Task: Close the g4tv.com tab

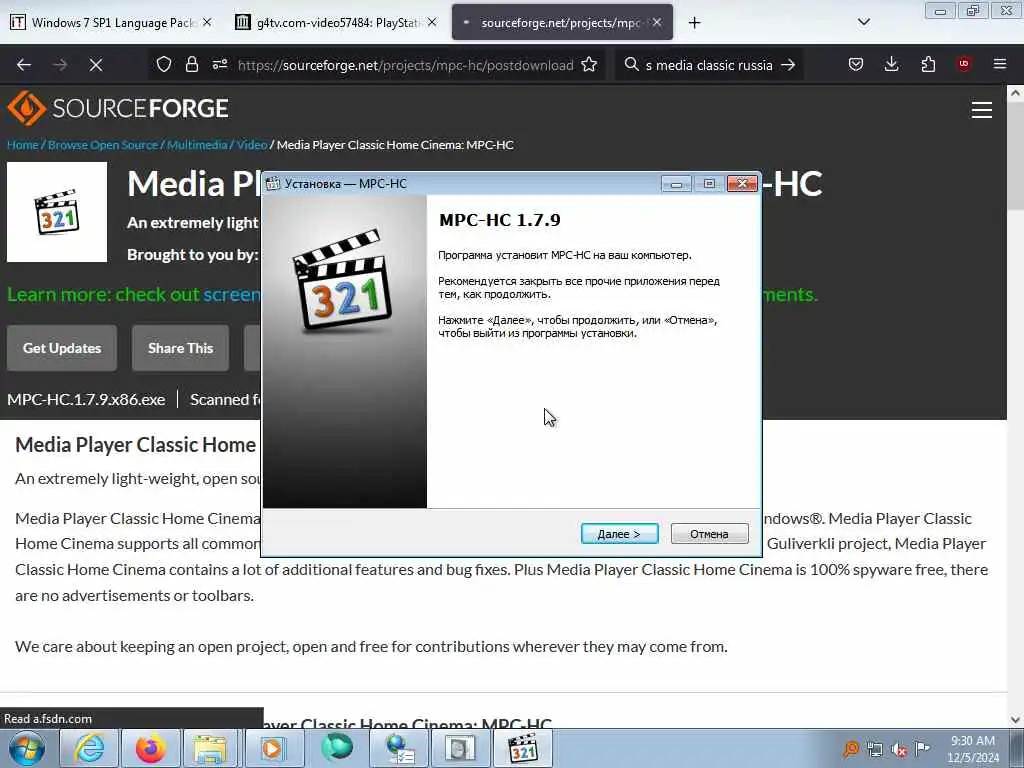Action: point(432,23)
